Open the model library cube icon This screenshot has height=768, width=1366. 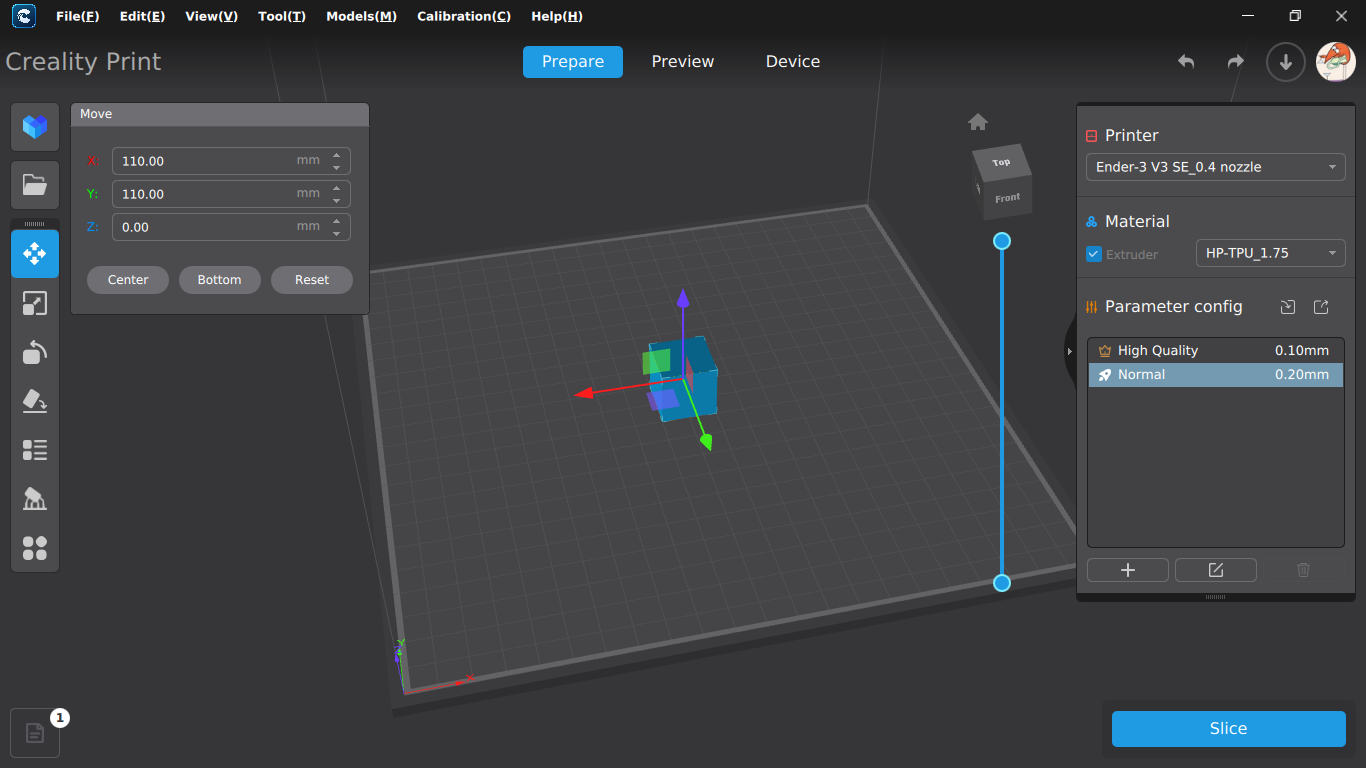[35, 127]
